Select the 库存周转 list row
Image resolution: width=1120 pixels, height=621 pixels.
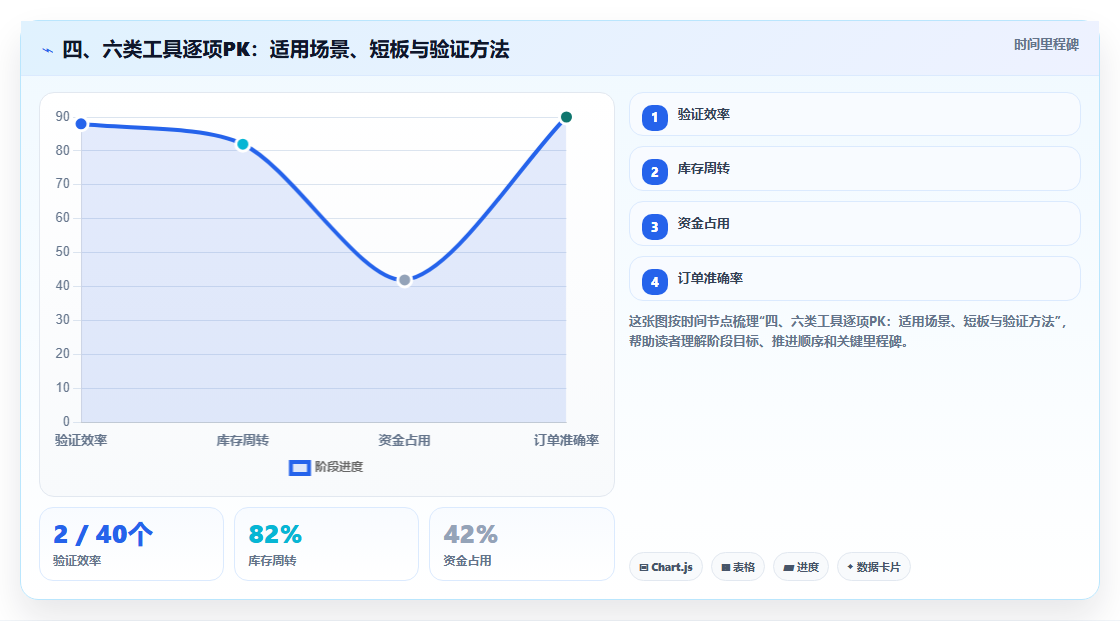click(x=854, y=169)
